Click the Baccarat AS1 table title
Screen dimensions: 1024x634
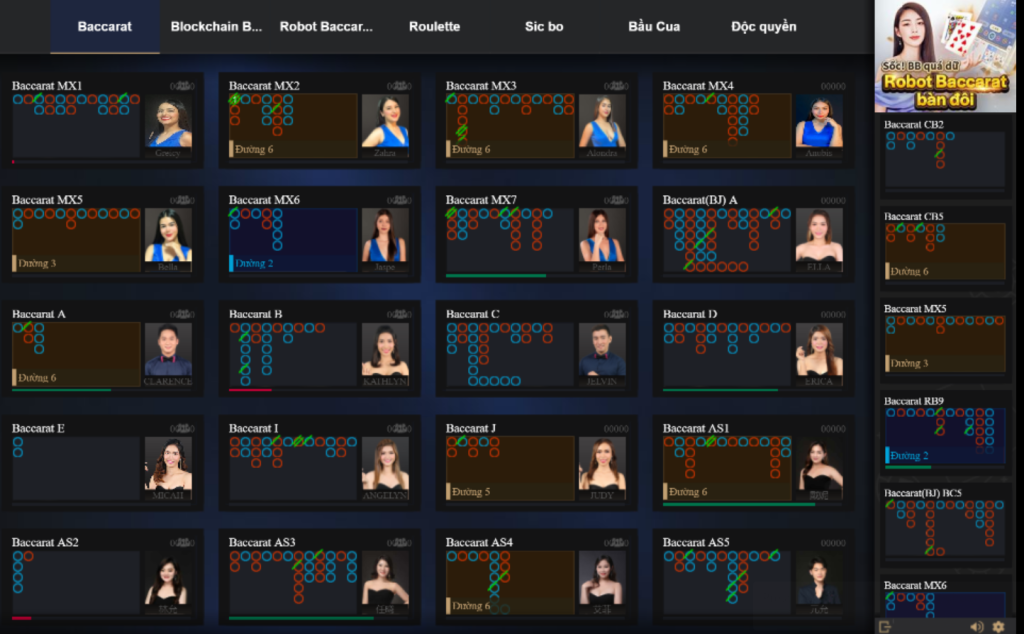pos(696,429)
